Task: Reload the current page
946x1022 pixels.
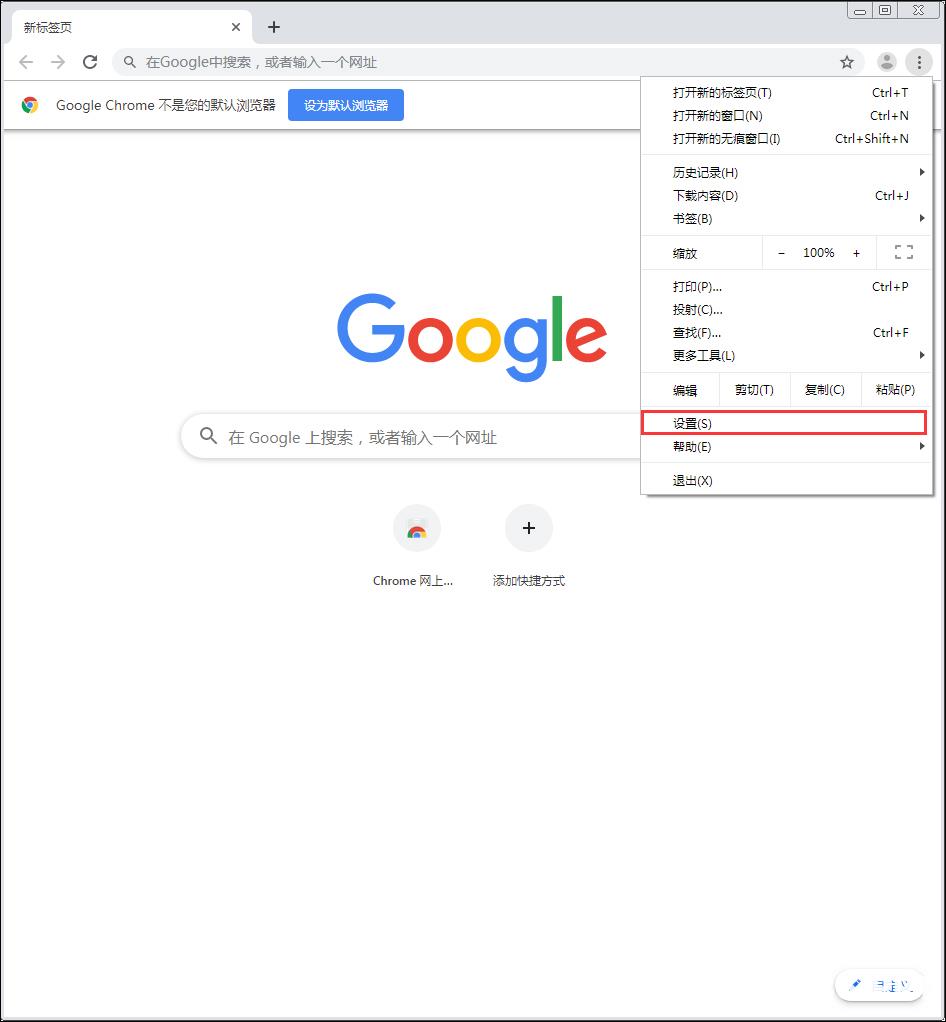Action: [x=90, y=62]
